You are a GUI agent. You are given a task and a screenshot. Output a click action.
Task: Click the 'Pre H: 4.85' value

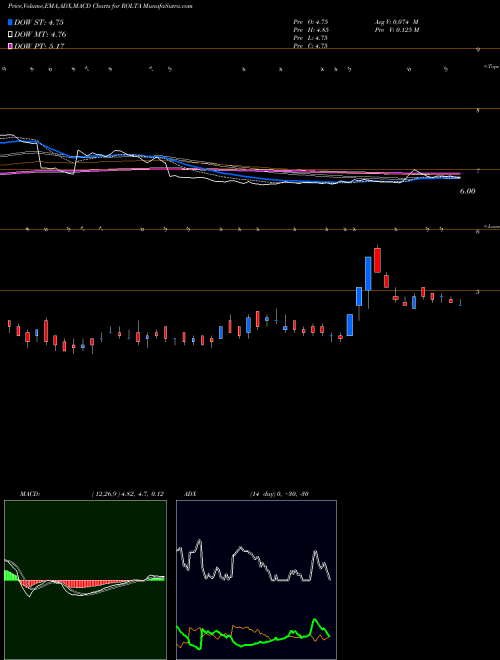tap(311, 29)
